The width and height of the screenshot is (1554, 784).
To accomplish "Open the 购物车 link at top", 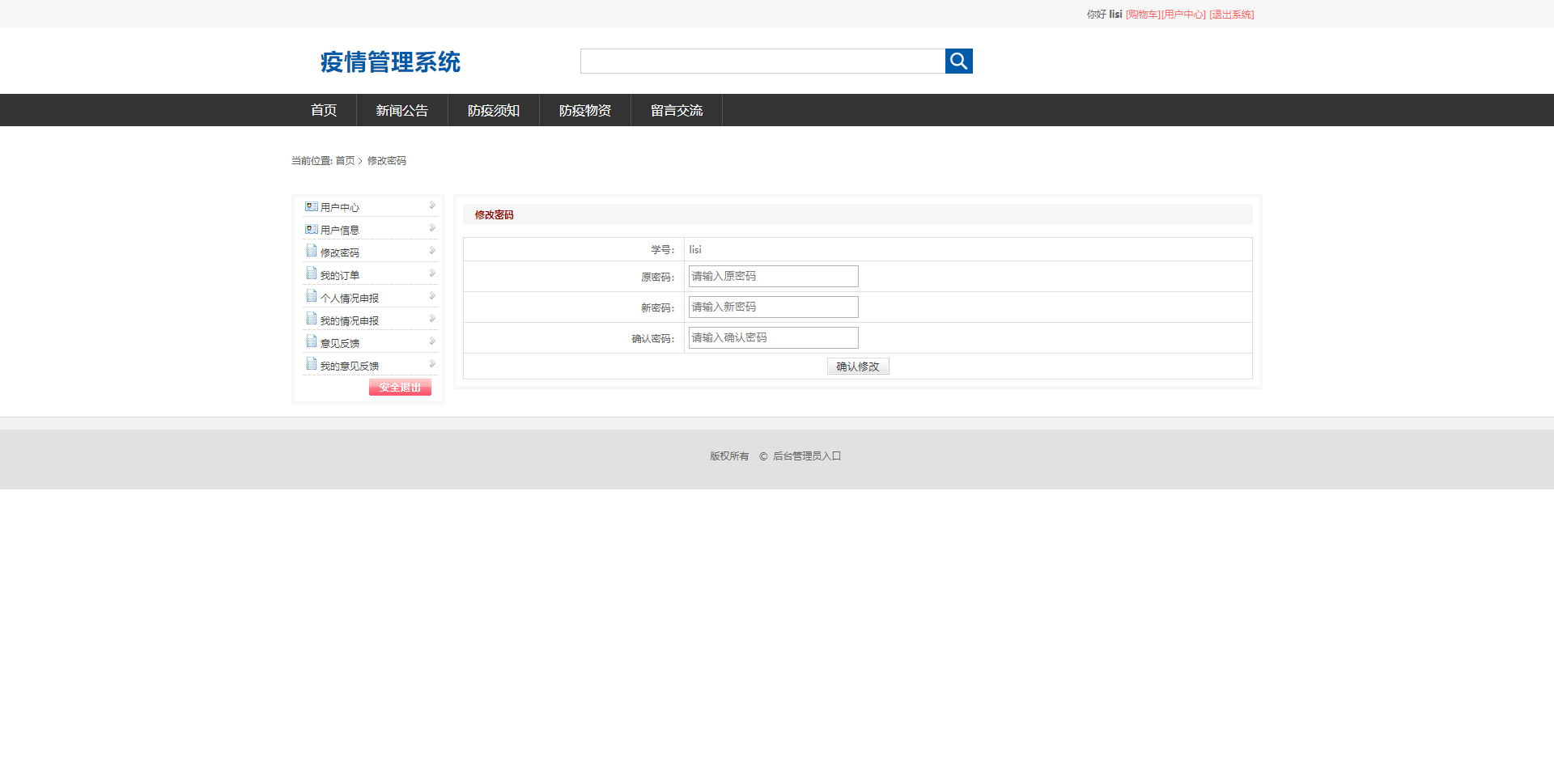I will (1143, 15).
